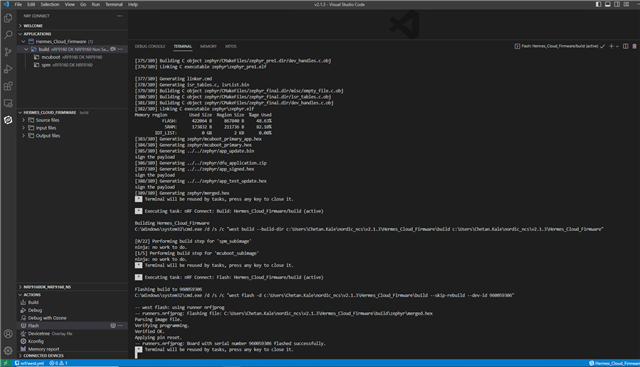
Task: Click the remote window indicator in status bar
Action: pos(5,363)
